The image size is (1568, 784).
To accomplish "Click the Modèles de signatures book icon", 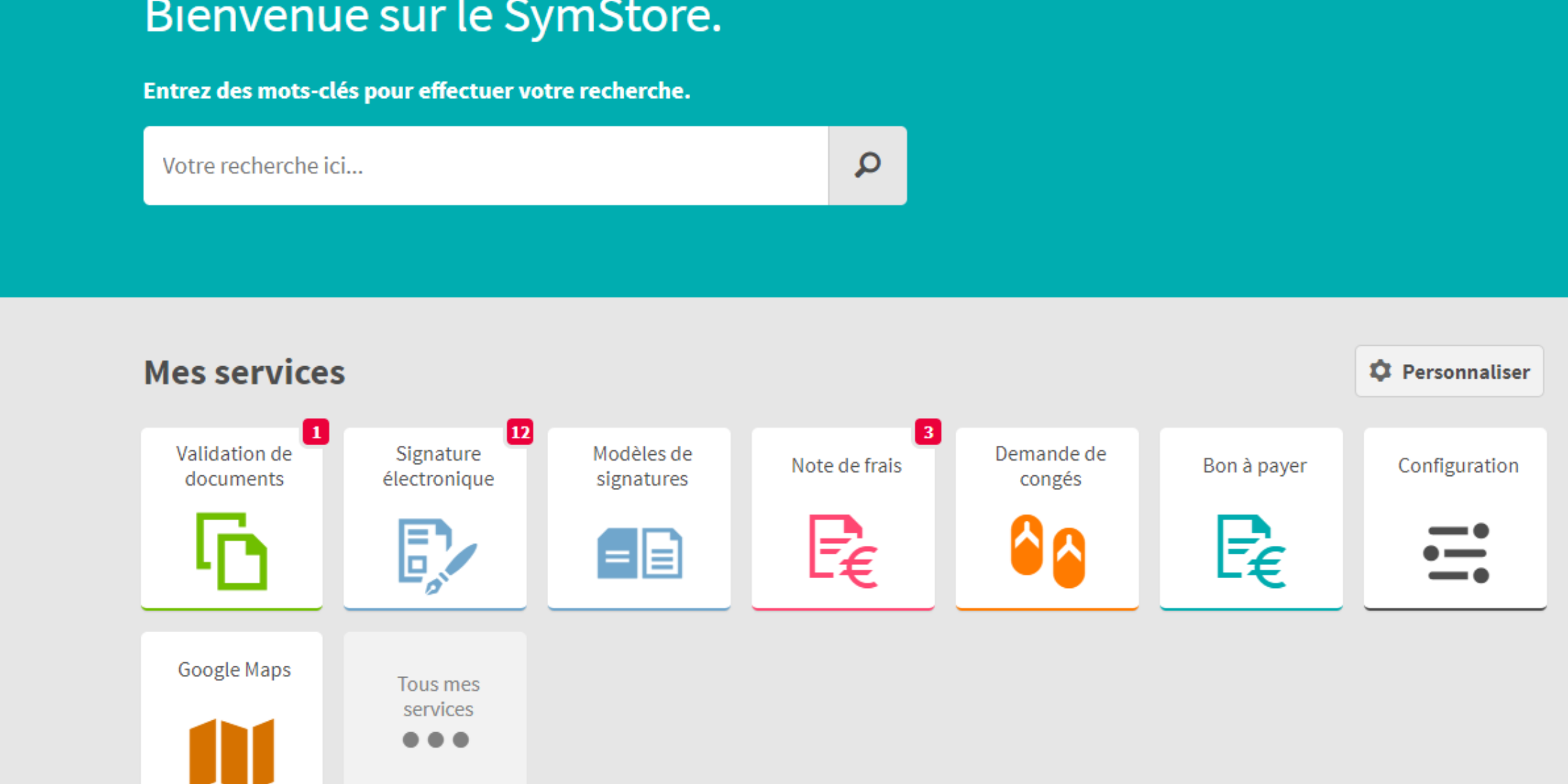I will [x=639, y=553].
